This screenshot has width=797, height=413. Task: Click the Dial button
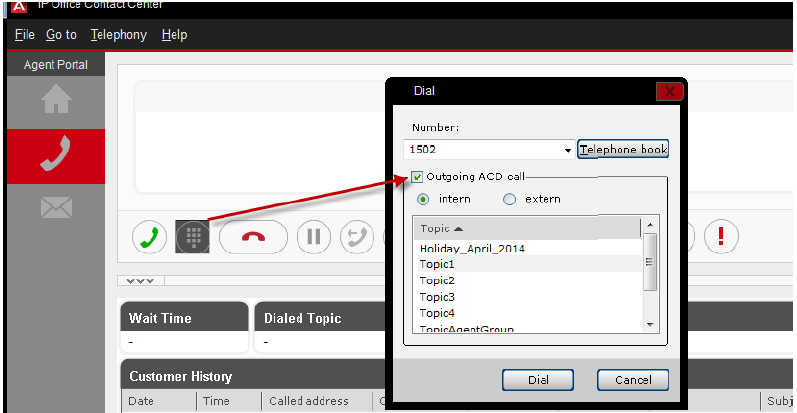click(x=538, y=380)
